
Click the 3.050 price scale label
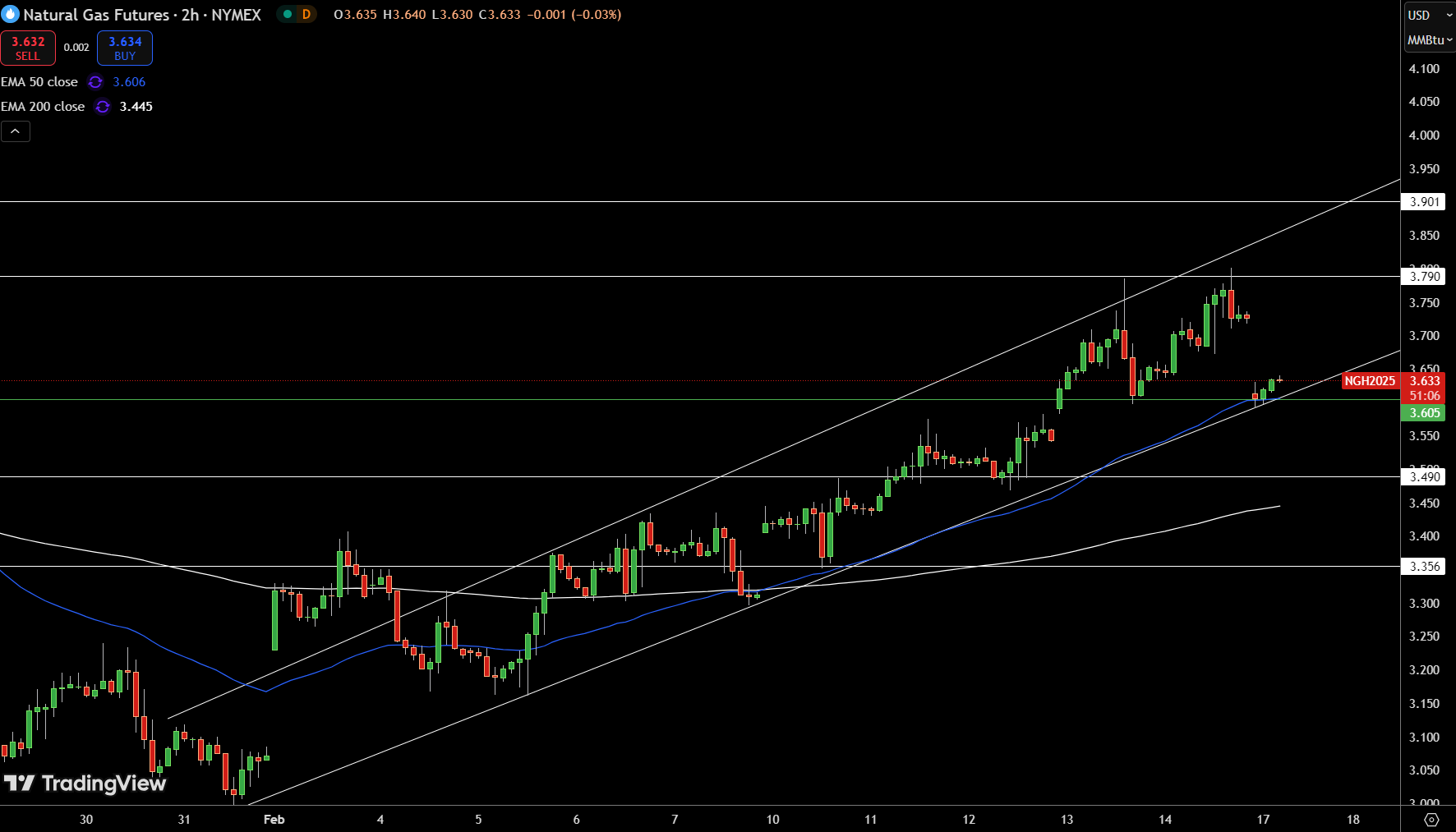coord(1424,770)
